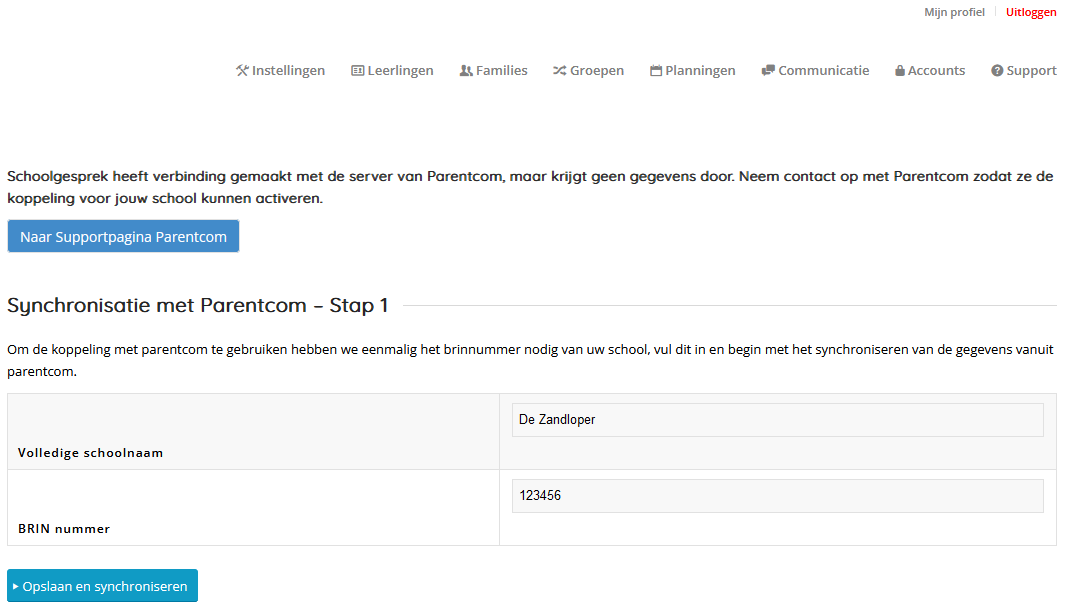Click the Leerlingen list icon
The width and height of the screenshot is (1069, 608).
pos(357,70)
